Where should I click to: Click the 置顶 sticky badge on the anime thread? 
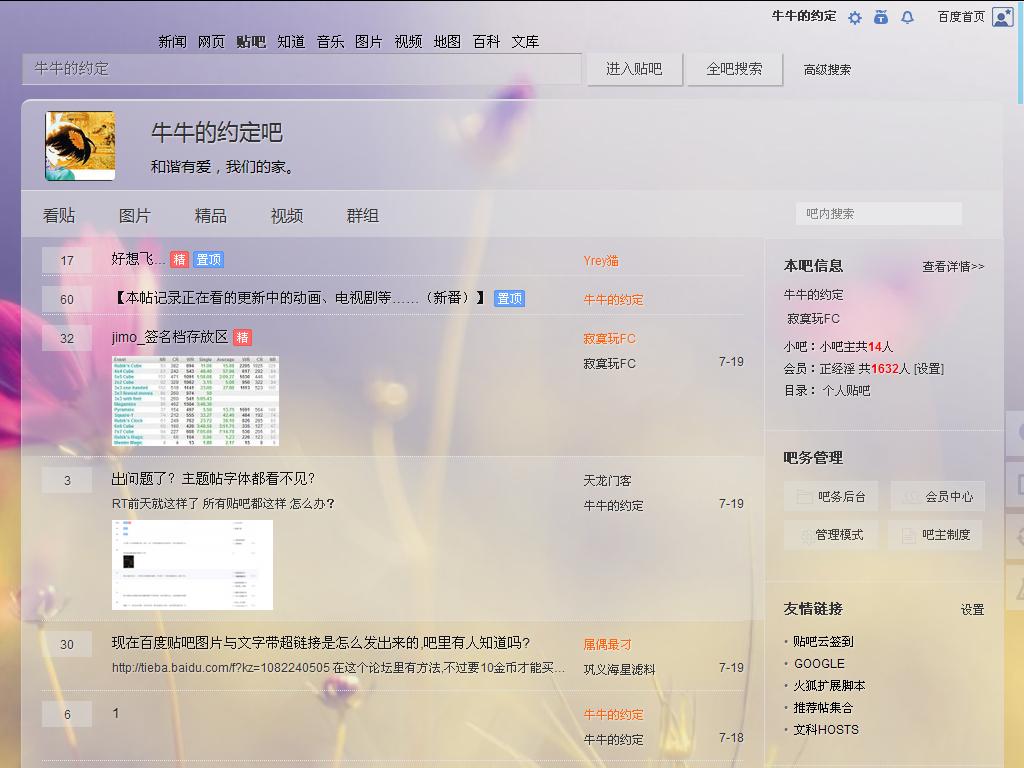point(509,298)
